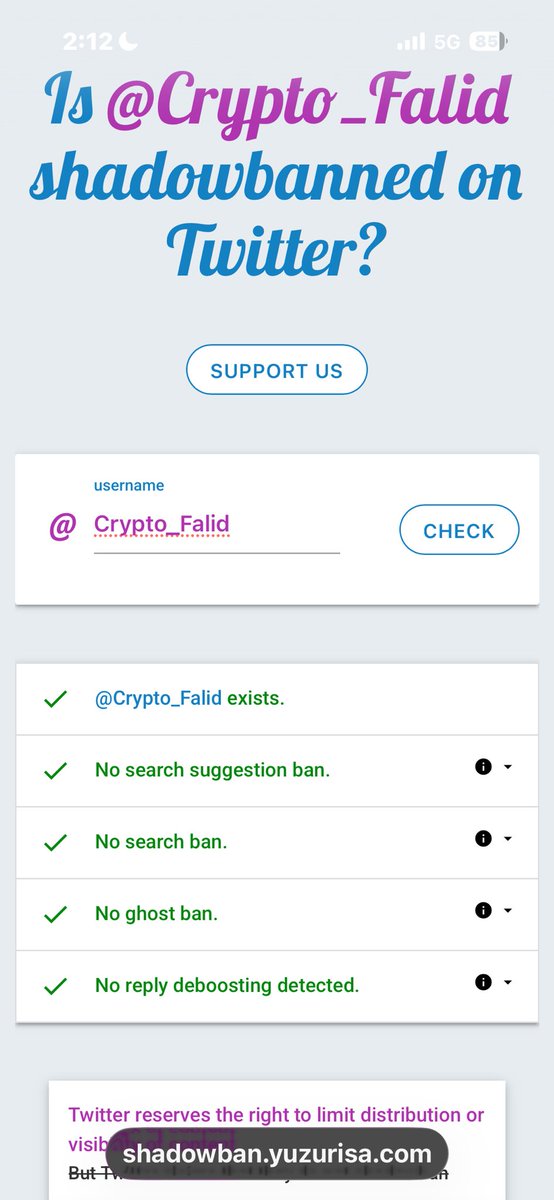554x1200 pixels.
Task: Tap the shadowban.yuzurisa.com URL bar
Action: point(277,1154)
